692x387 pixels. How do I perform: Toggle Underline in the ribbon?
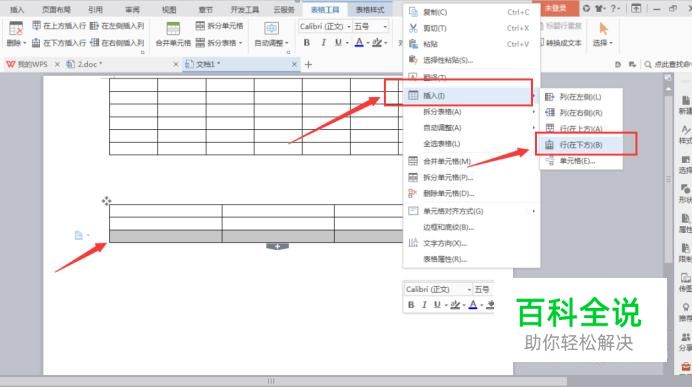pos(338,43)
